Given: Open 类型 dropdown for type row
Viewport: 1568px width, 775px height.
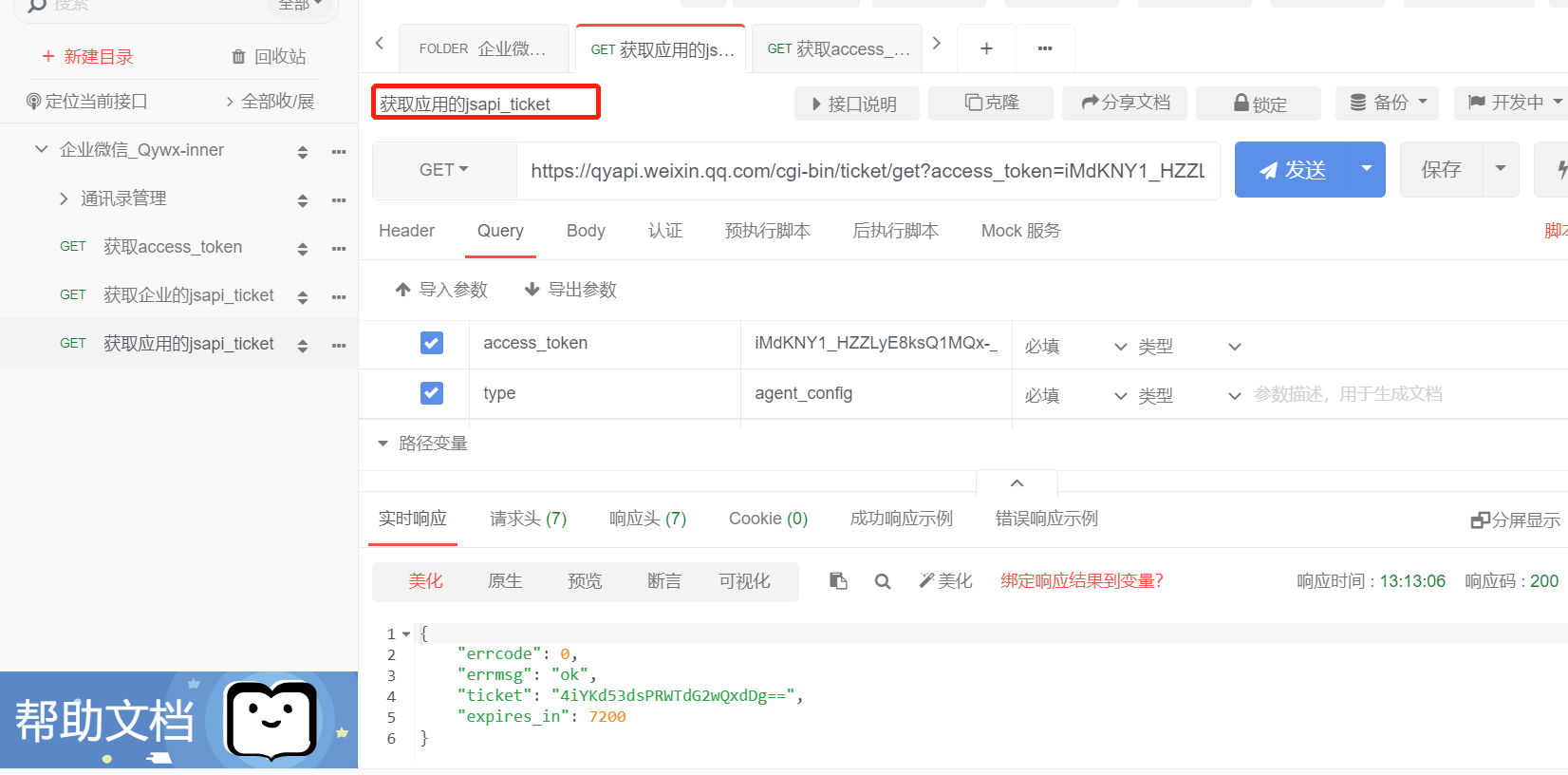Looking at the screenshot, I should 1190,396.
